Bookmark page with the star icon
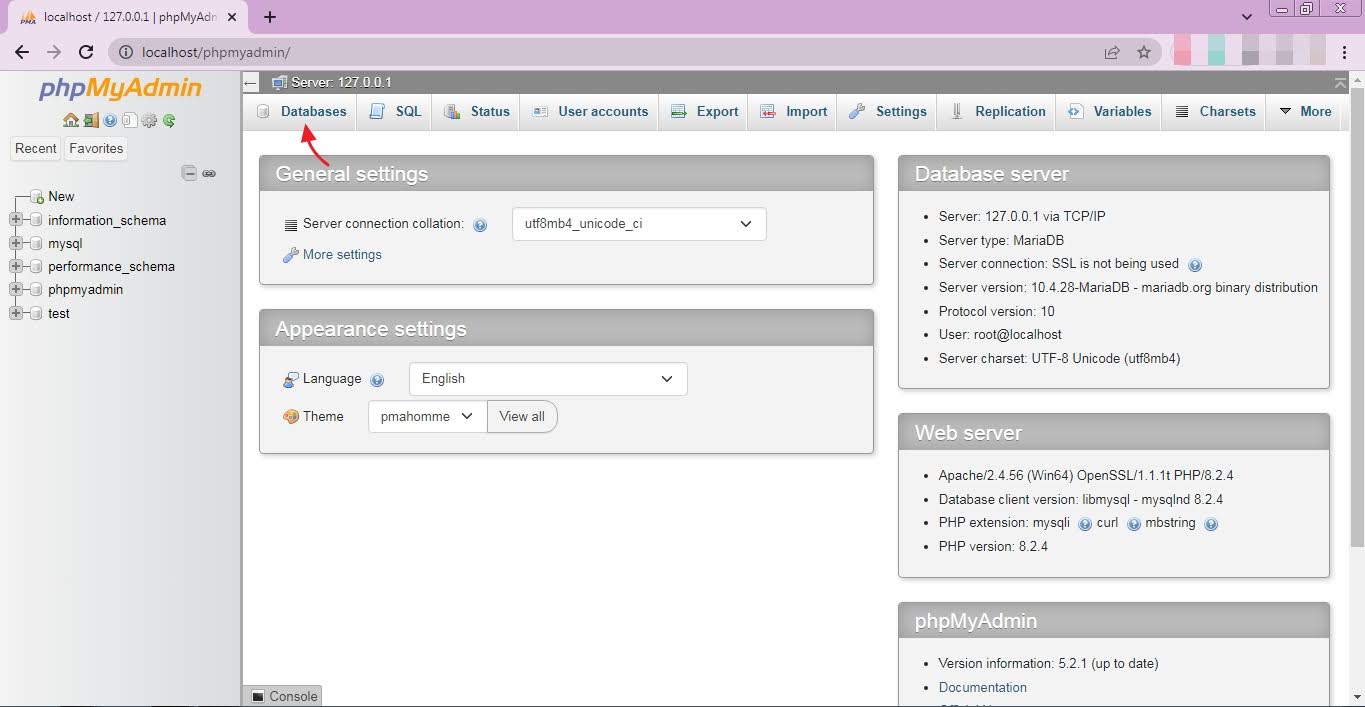 1144,52
